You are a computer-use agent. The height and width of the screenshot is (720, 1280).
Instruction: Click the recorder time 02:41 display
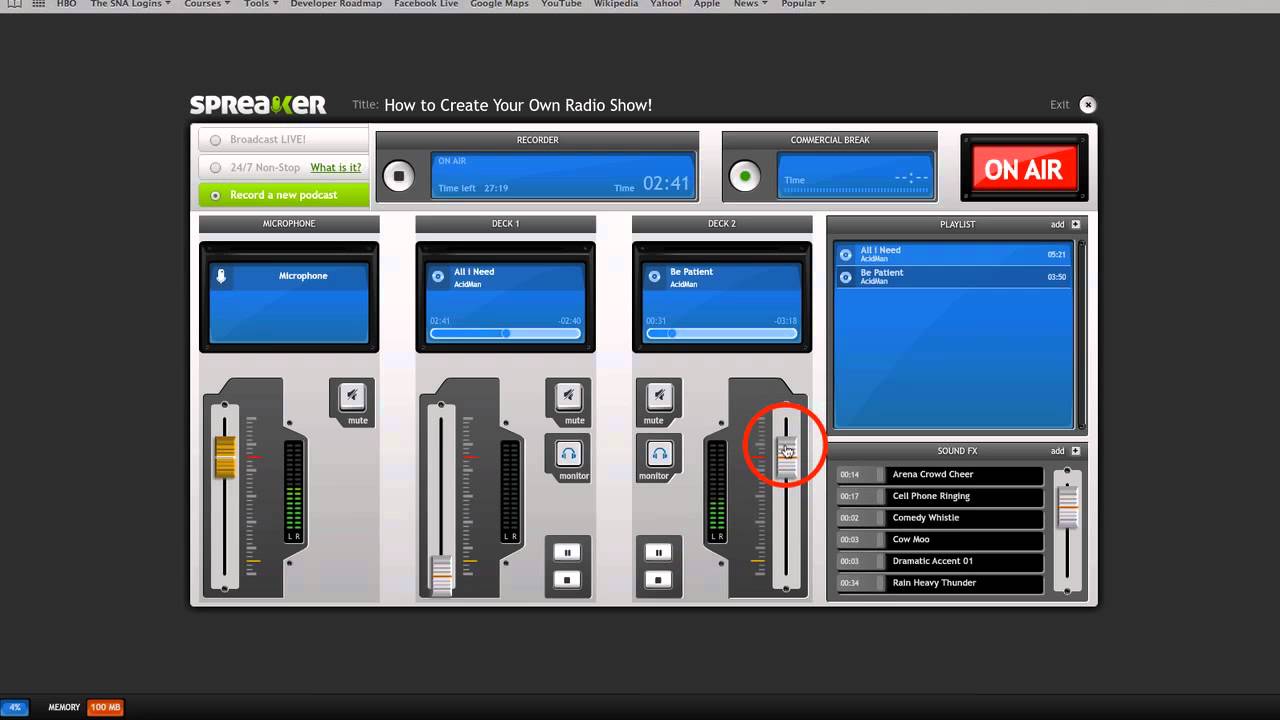tap(666, 184)
